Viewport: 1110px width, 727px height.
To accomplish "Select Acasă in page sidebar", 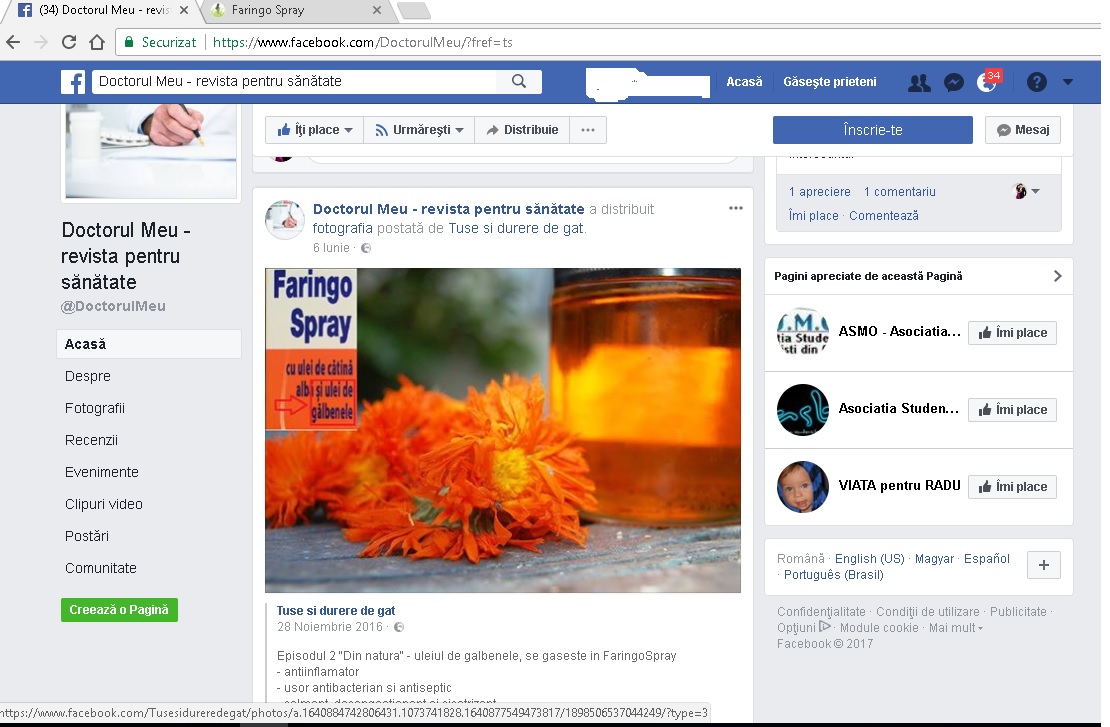I will point(149,344).
